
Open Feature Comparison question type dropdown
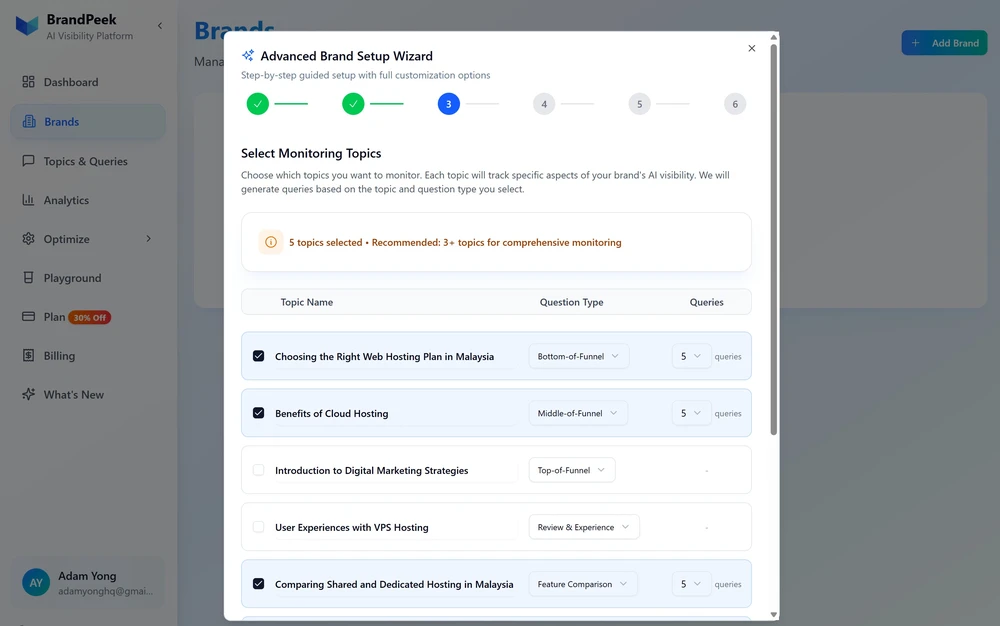[583, 584]
